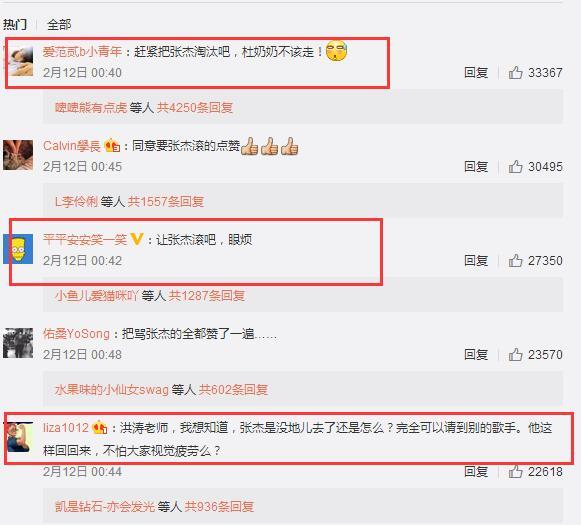Switch to the 热门 tab
The height and width of the screenshot is (525, 581).
[x=15, y=24]
